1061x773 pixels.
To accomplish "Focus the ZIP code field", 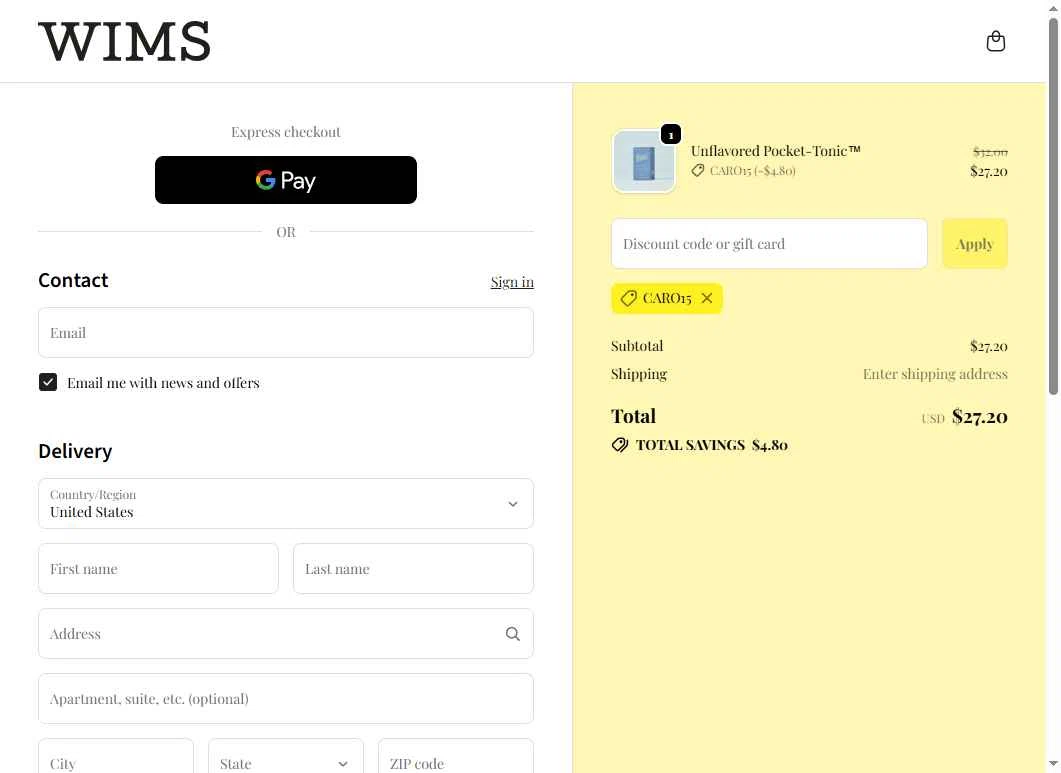I will [x=455, y=757].
